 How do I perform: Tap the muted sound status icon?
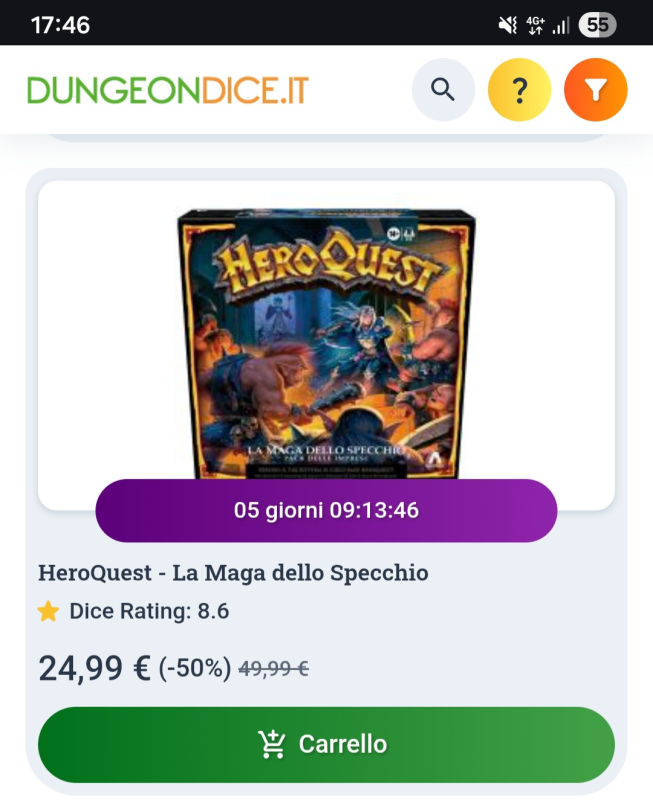coord(508,25)
